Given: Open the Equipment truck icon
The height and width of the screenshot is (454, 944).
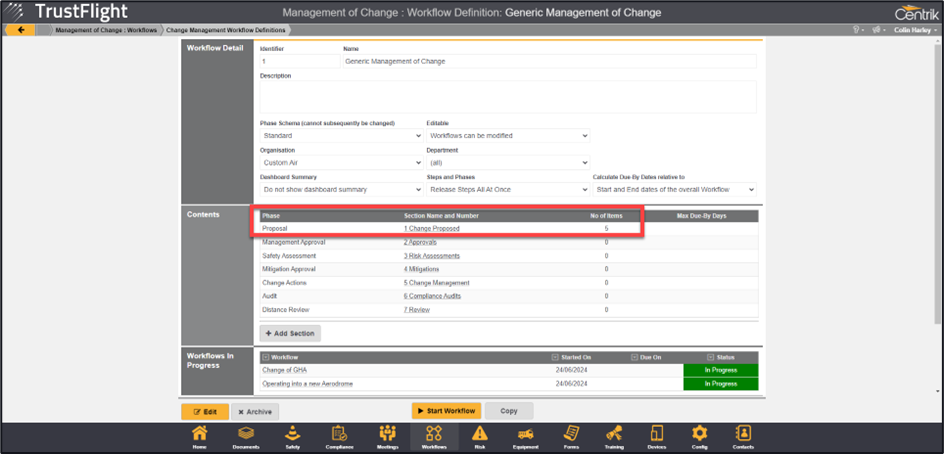Looking at the screenshot, I should pos(526,435).
